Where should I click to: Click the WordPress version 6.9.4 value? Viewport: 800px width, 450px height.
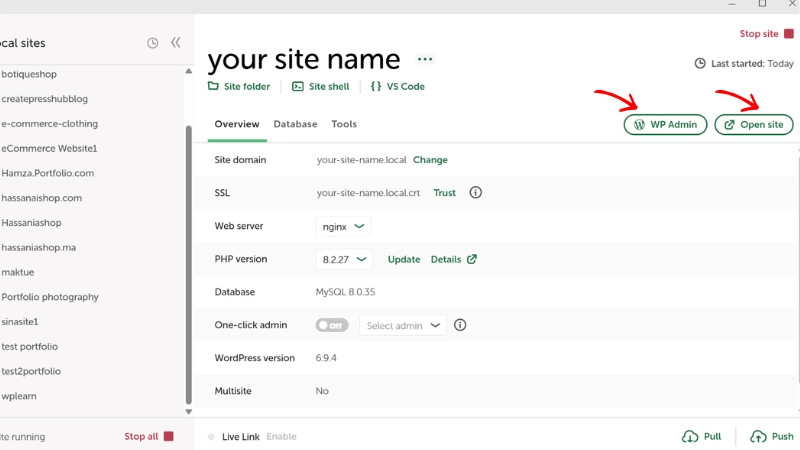326,358
